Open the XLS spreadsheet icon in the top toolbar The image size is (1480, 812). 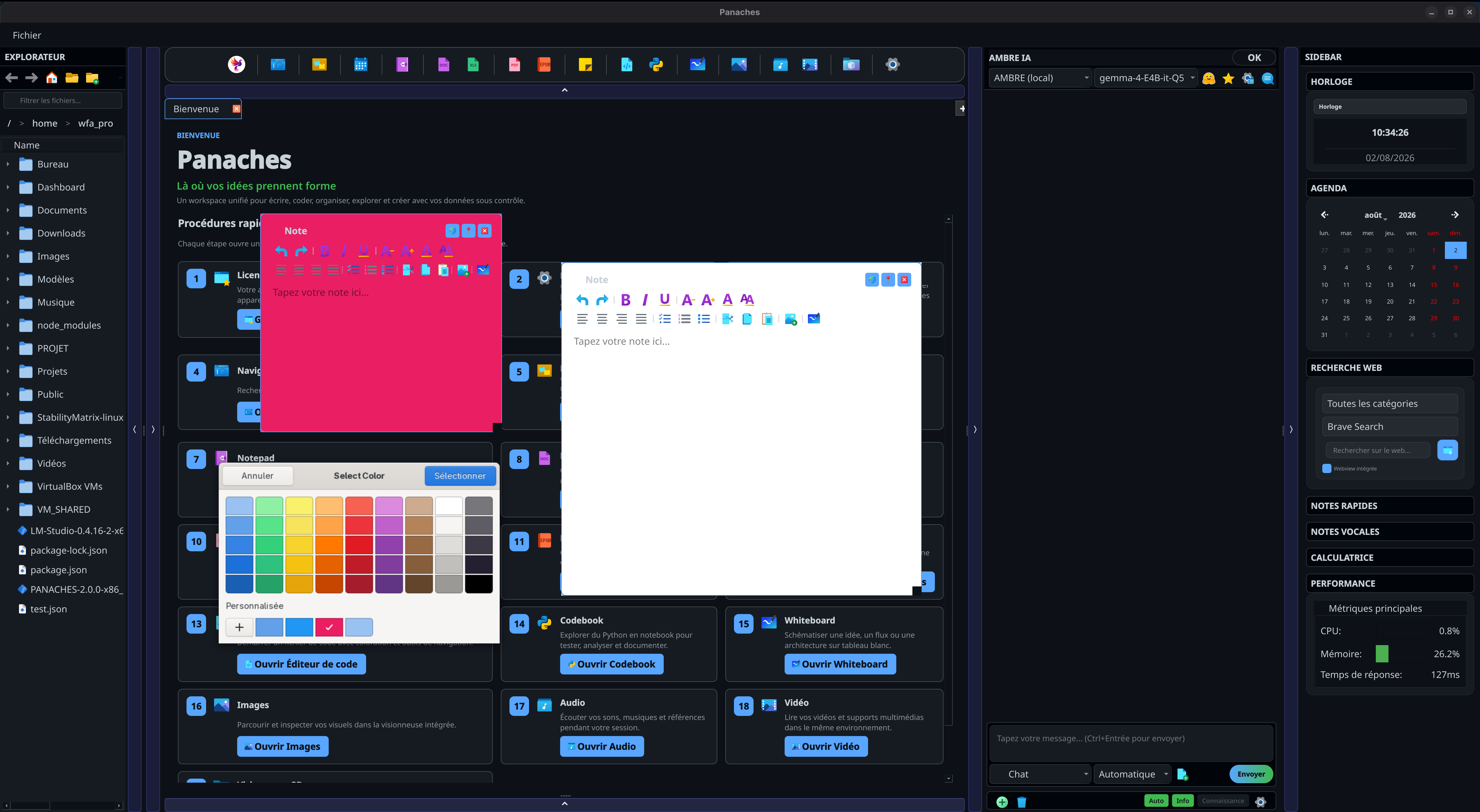pyautogui.click(x=473, y=64)
